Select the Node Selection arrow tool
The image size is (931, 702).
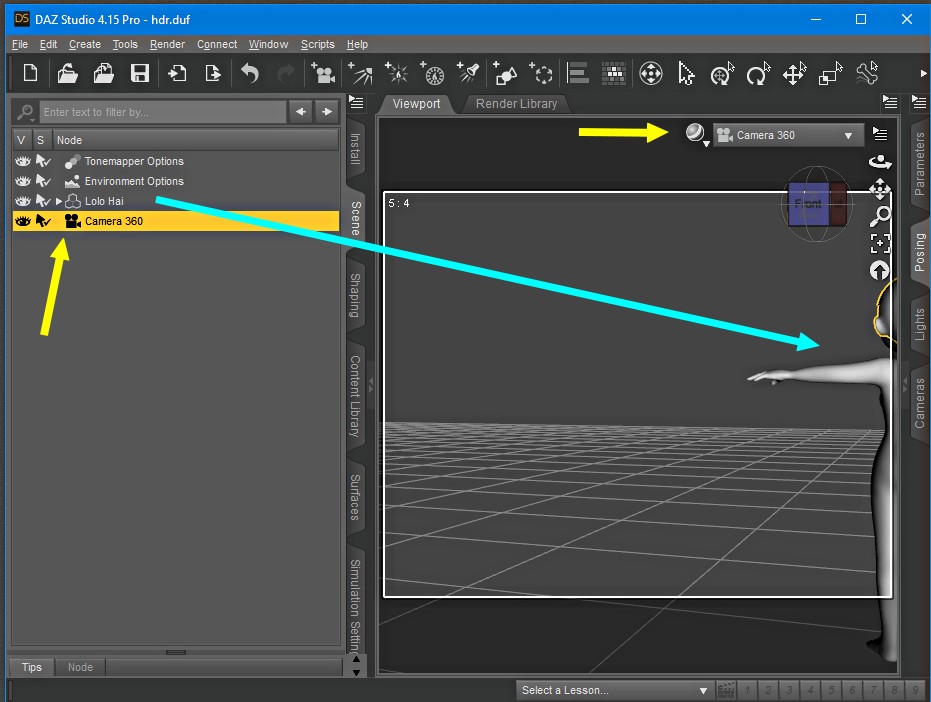(686, 74)
